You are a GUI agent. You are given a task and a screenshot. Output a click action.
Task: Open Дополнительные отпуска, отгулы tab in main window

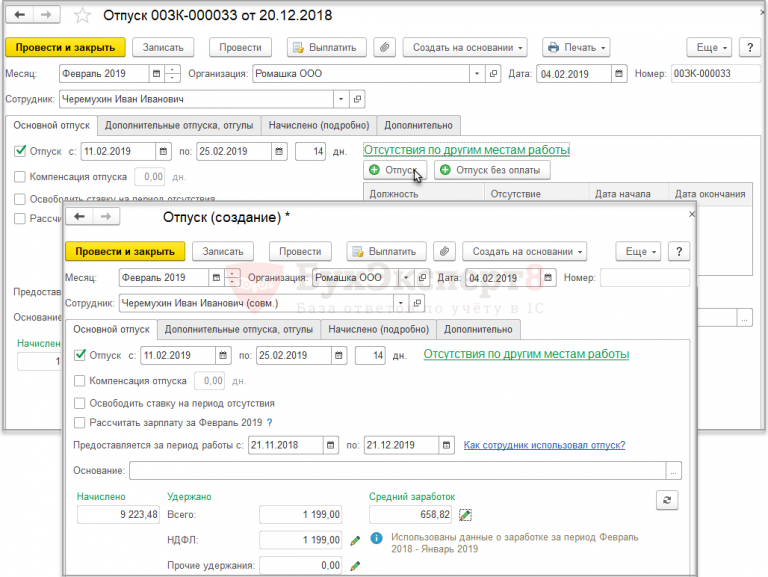point(179,125)
